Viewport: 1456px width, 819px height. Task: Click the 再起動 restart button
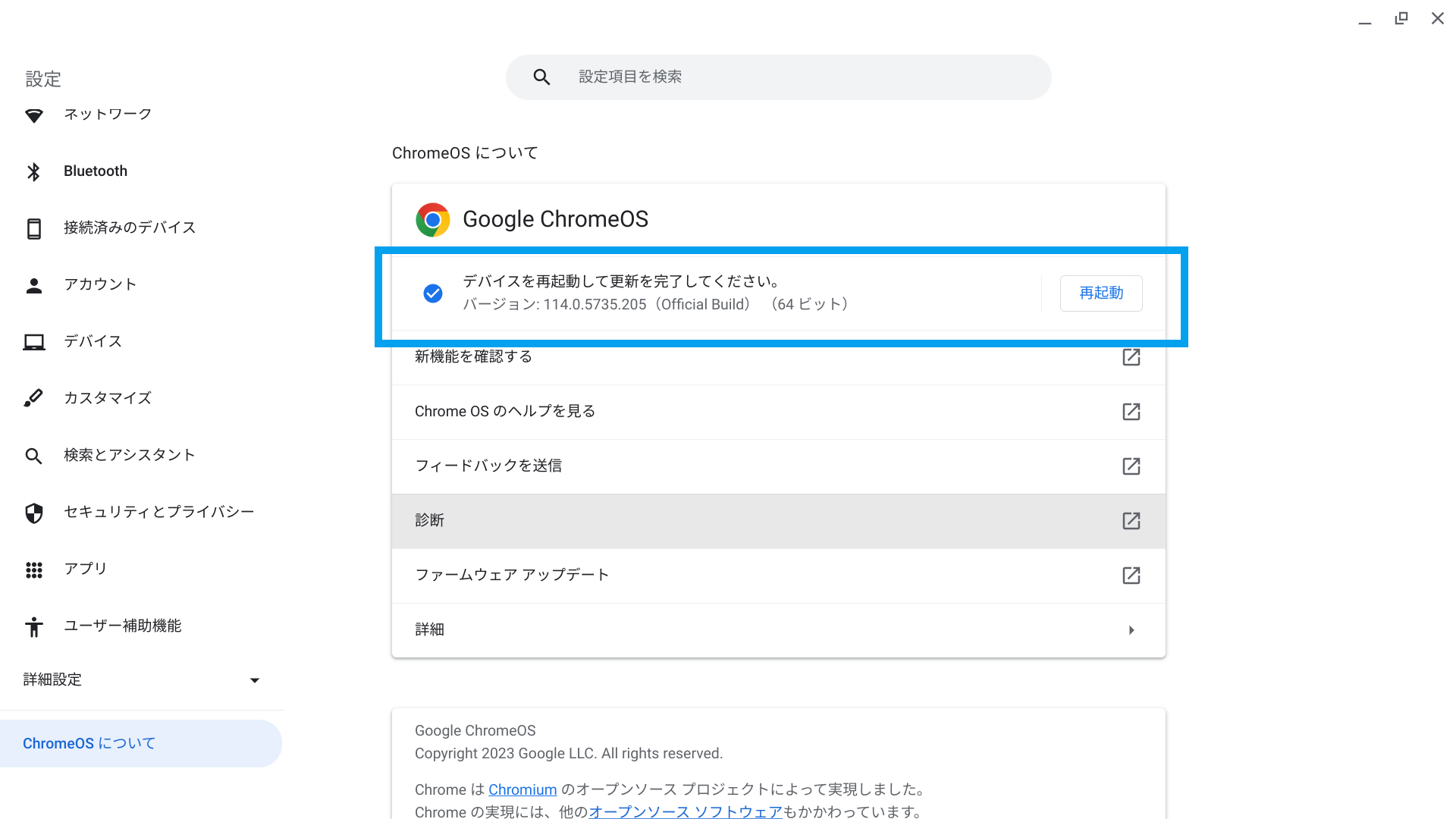coord(1101,293)
